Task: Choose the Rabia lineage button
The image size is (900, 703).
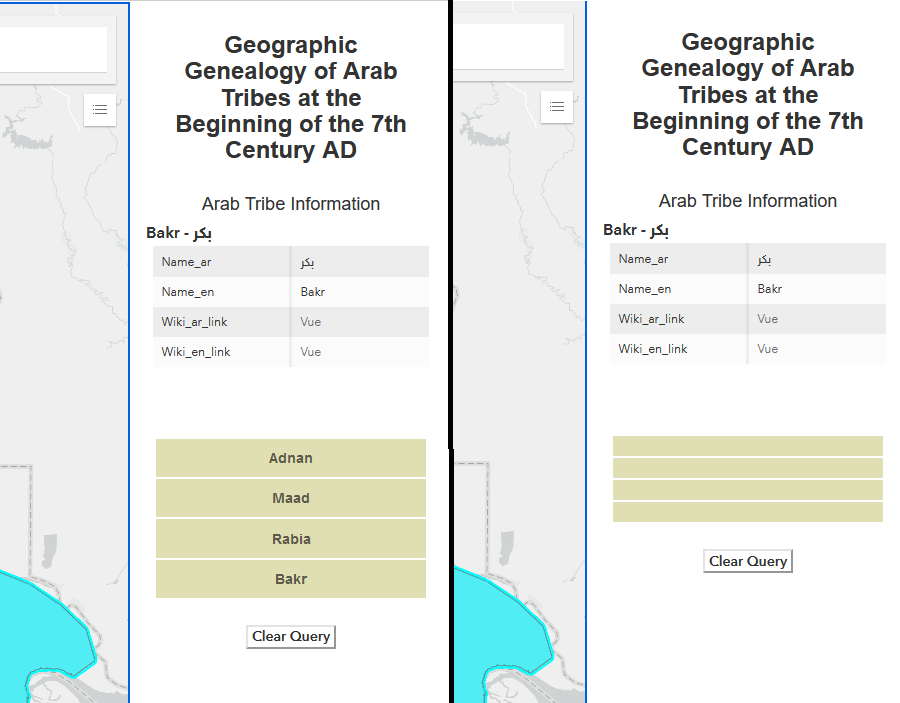Action: point(291,539)
